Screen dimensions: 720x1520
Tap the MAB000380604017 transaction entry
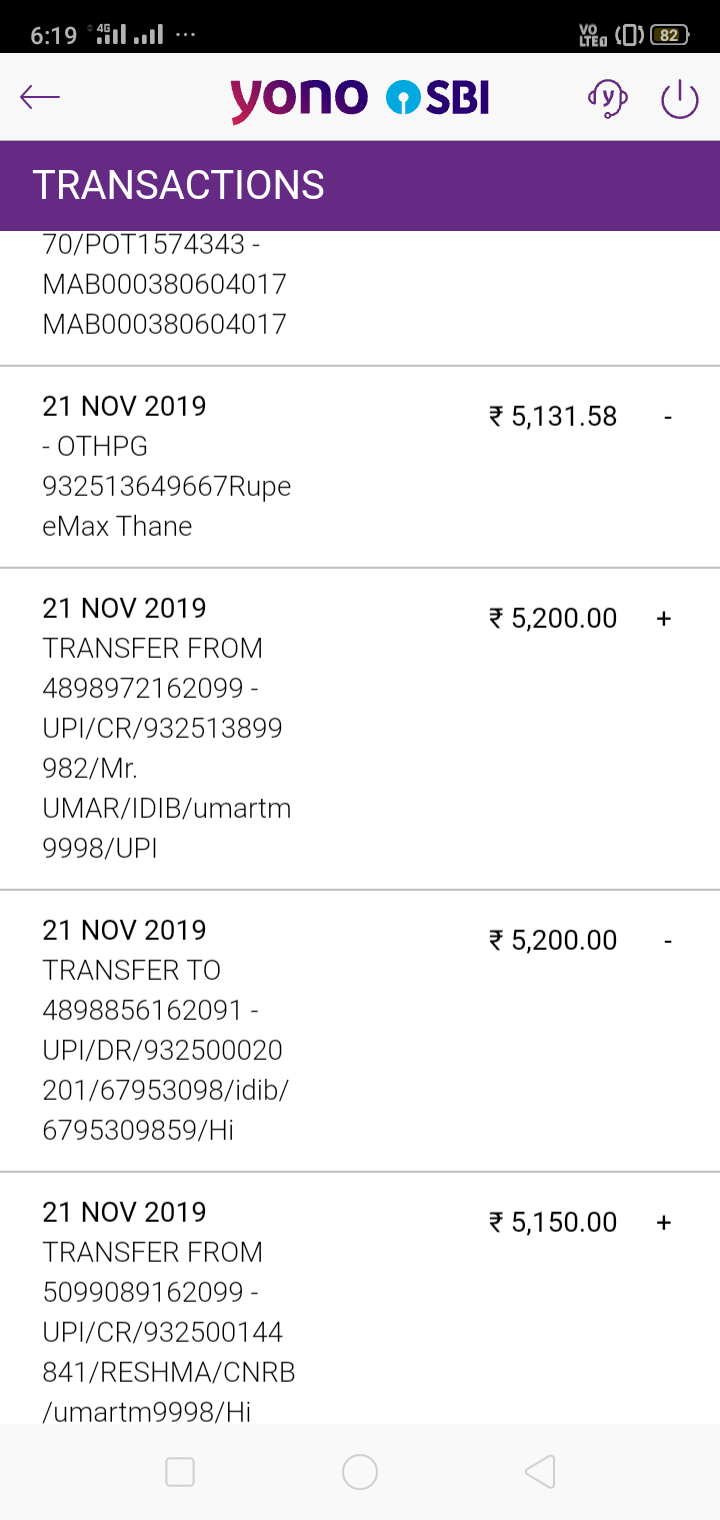[360, 298]
